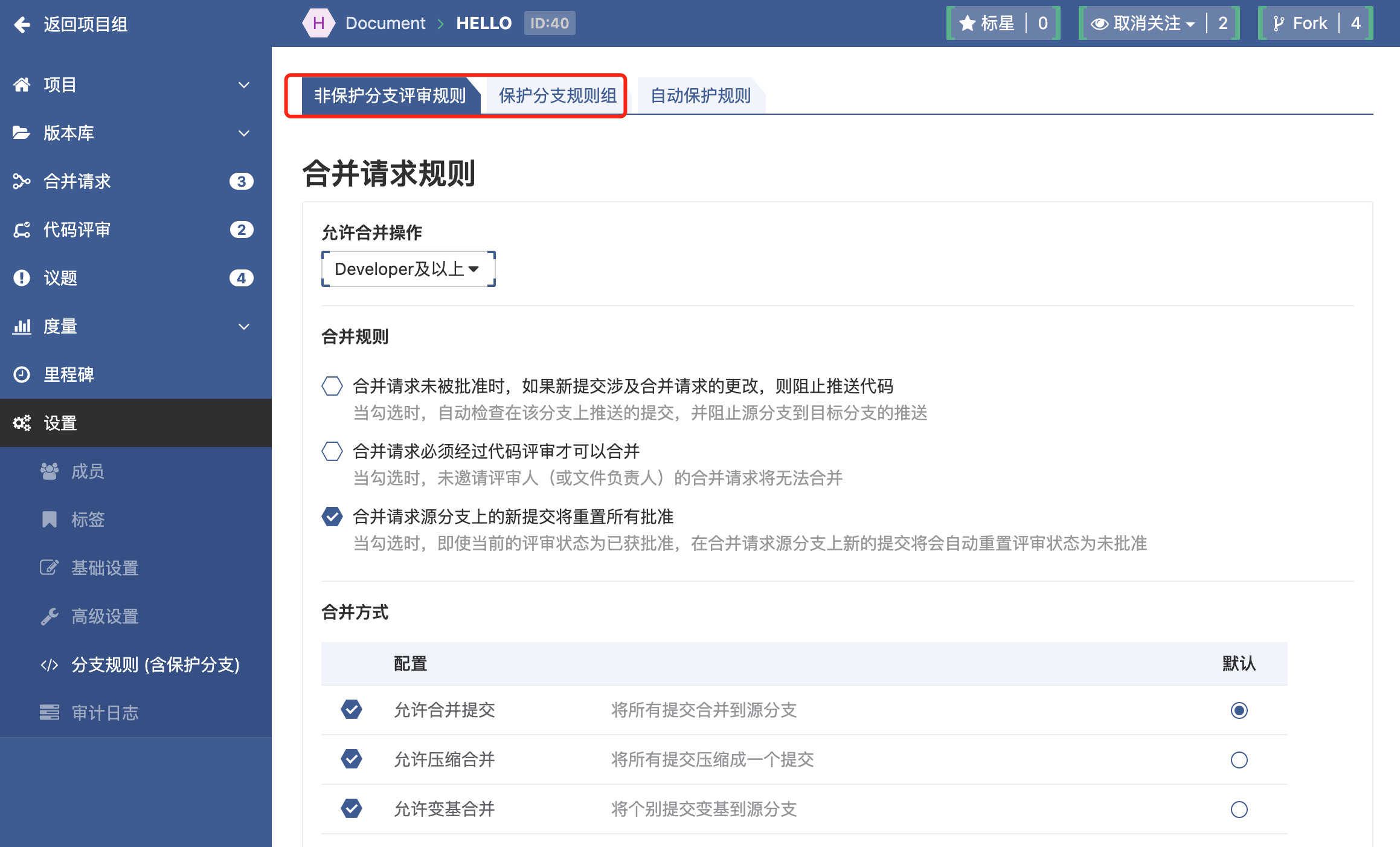Open the 'Developer及以上' permission dropdown
The width and height of the screenshot is (1400, 847).
tap(408, 269)
